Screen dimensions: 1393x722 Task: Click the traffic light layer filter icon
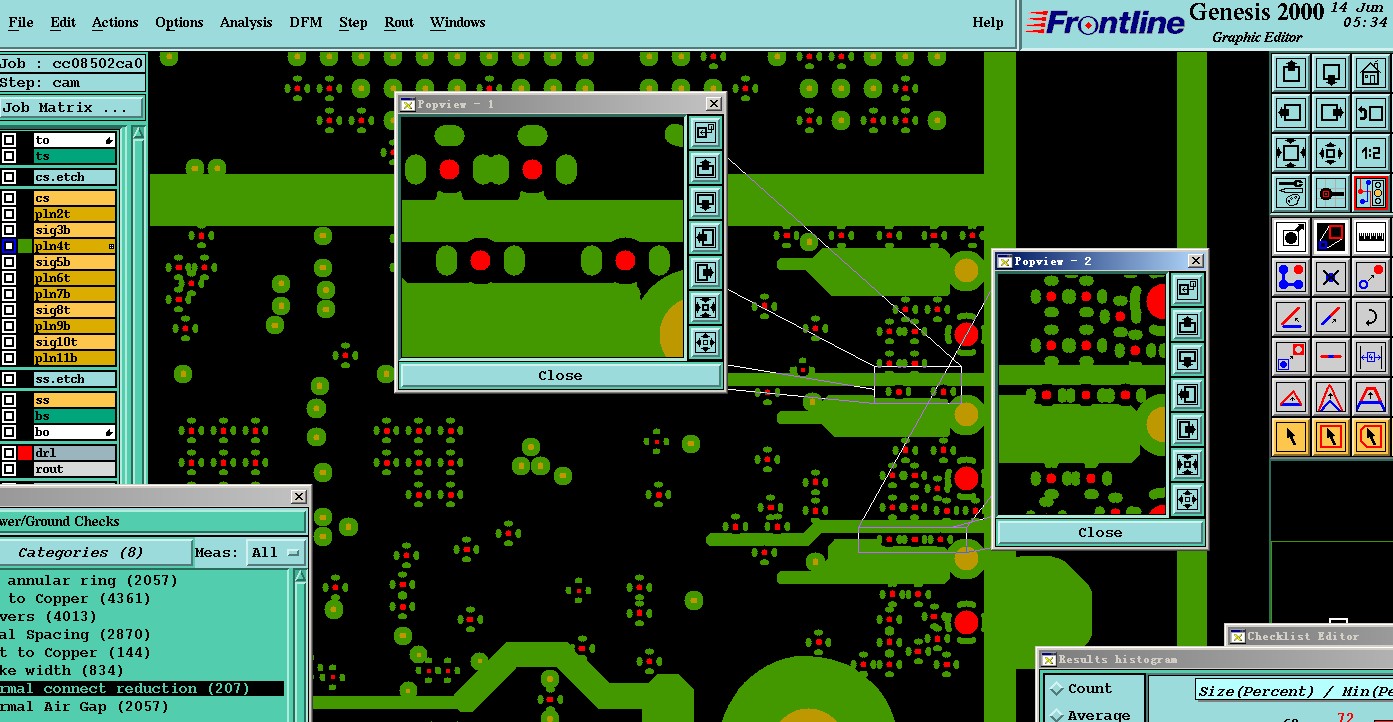1371,193
